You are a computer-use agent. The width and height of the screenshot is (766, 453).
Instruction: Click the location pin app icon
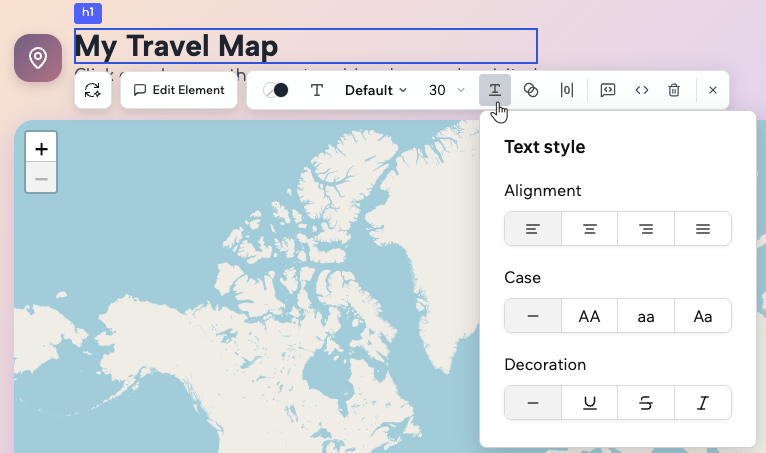pos(38,58)
